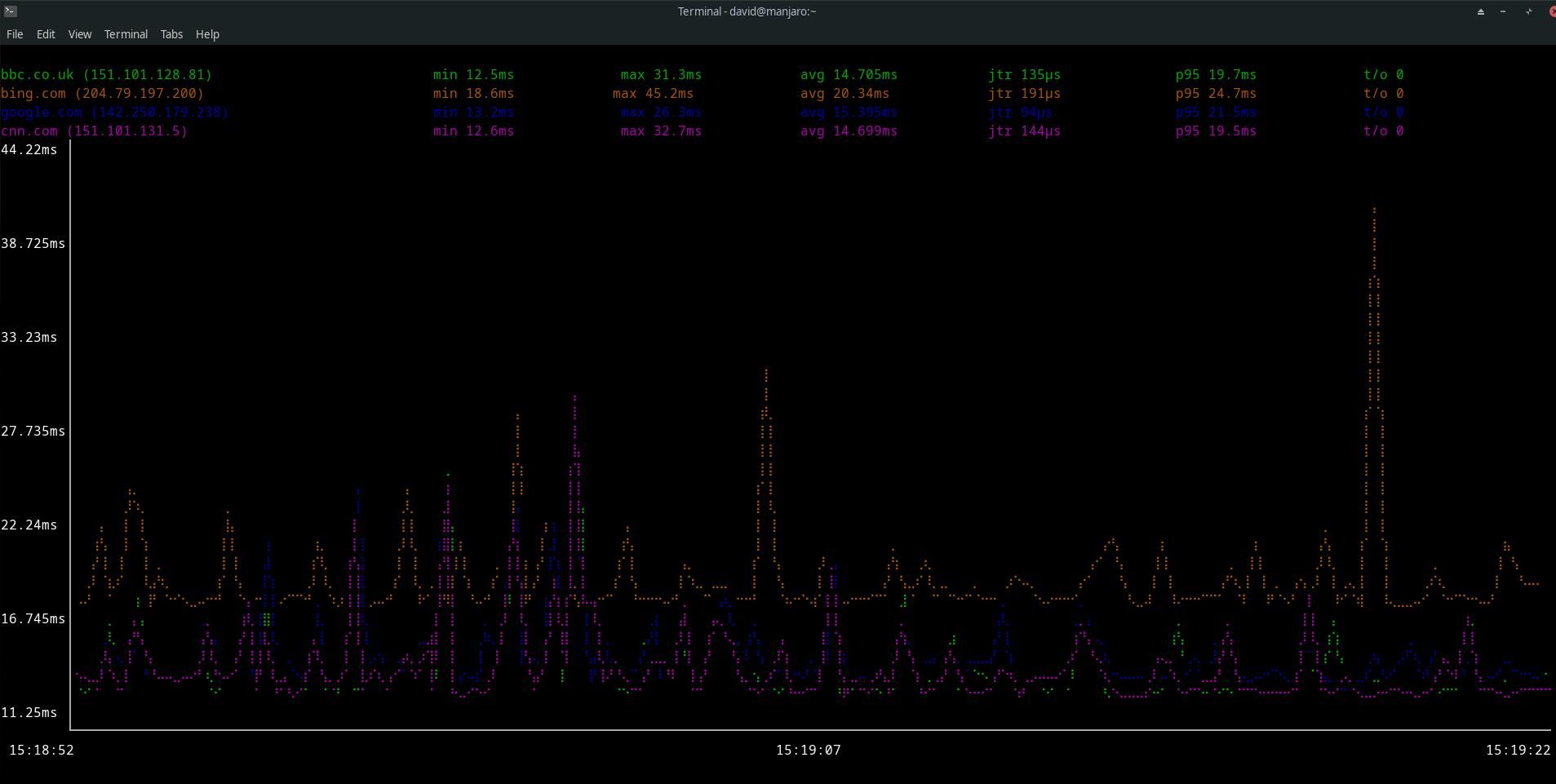Open the Edit menu
The image size is (1556, 784).
tap(46, 34)
